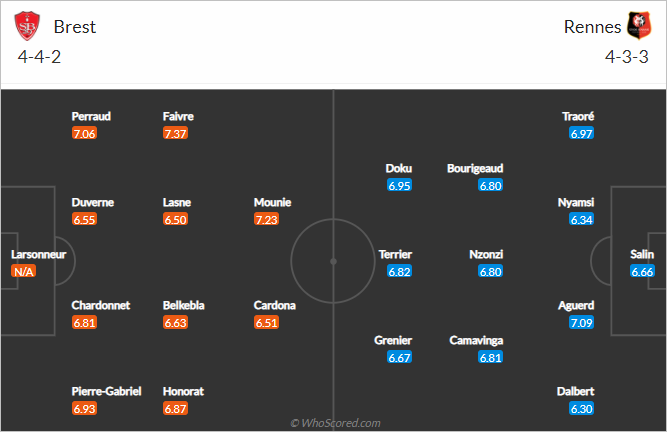Screen dimensions: 667x432
Task: Click Dalbert's 6.30 rating badge
Action: [581, 409]
